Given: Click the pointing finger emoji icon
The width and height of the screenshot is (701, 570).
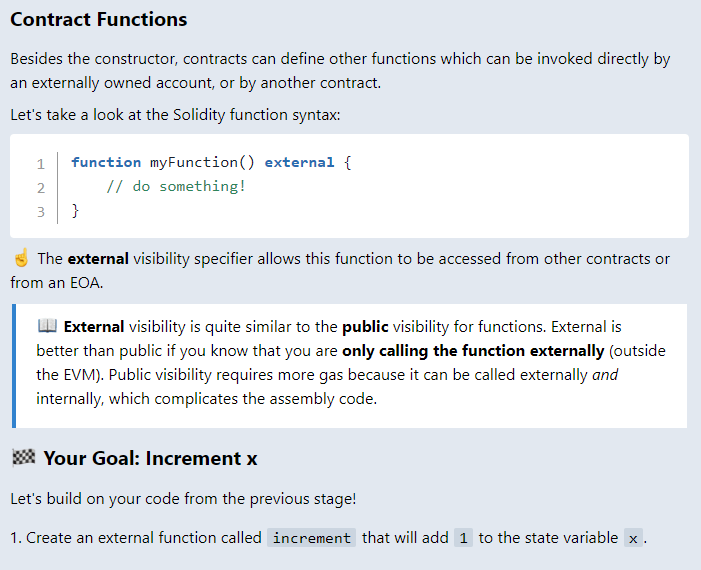Looking at the screenshot, I should click(21, 259).
